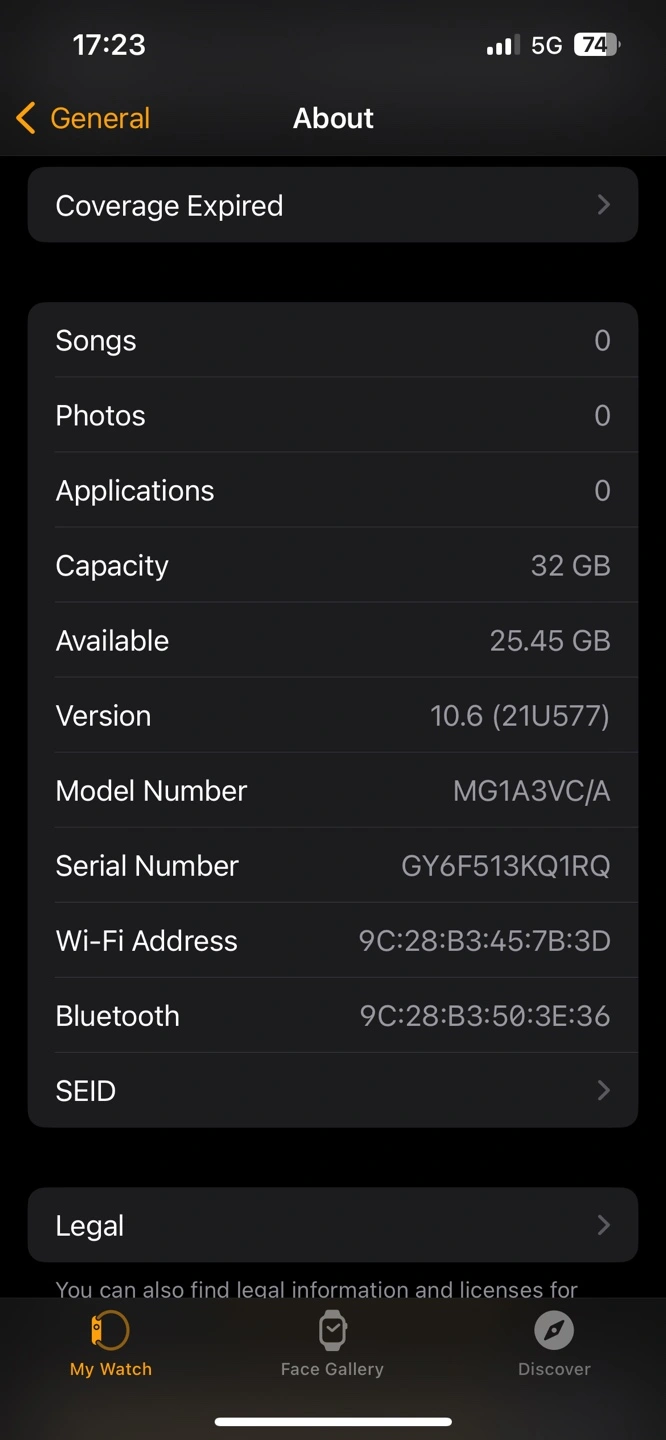
Task: Tap the My Watch icon
Action: click(x=110, y=1331)
